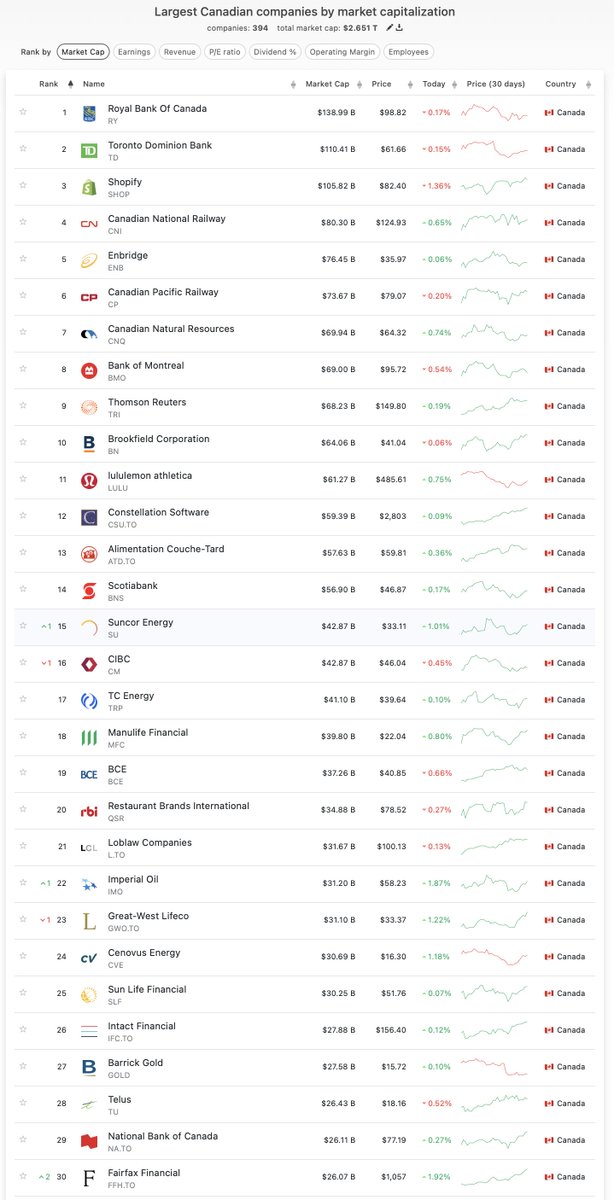Switch ranking to P/E ratio
The height and width of the screenshot is (1200, 614).
(x=226, y=51)
